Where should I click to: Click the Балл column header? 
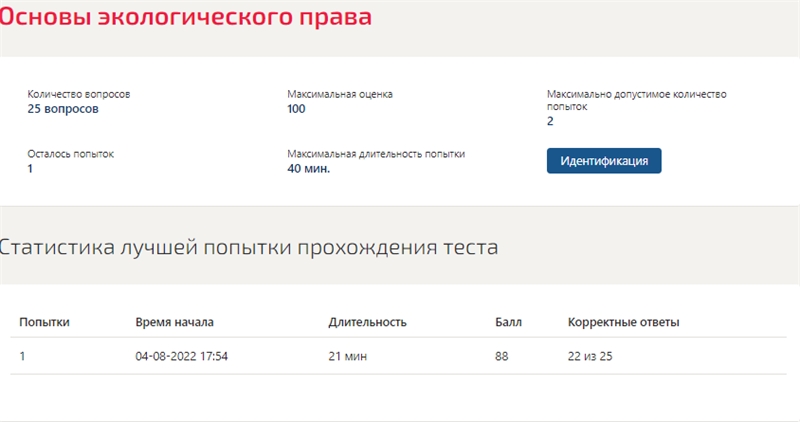click(x=508, y=322)
